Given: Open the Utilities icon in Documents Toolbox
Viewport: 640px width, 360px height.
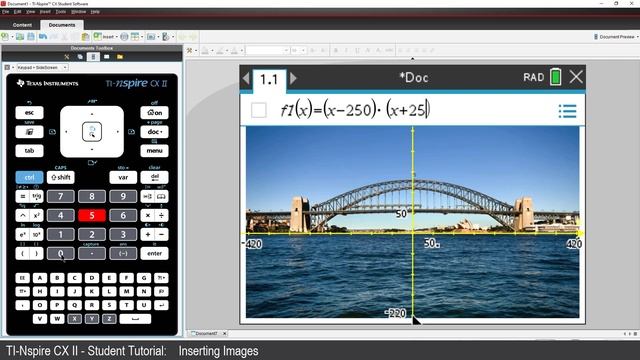Looking at the screenshot, I should tap(107, 57).
